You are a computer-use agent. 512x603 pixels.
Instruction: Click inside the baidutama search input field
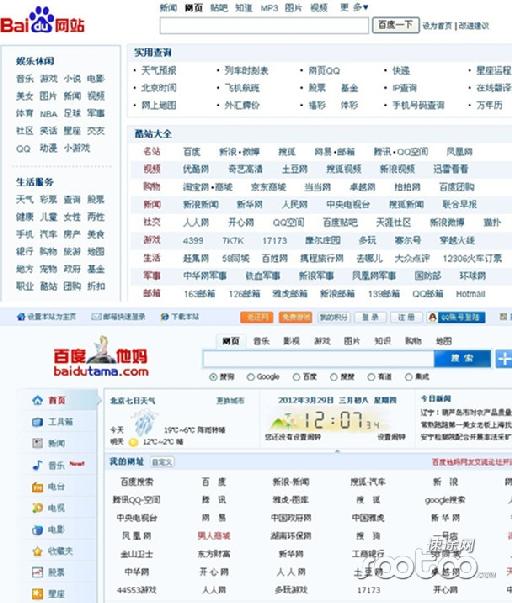[319, 359]
